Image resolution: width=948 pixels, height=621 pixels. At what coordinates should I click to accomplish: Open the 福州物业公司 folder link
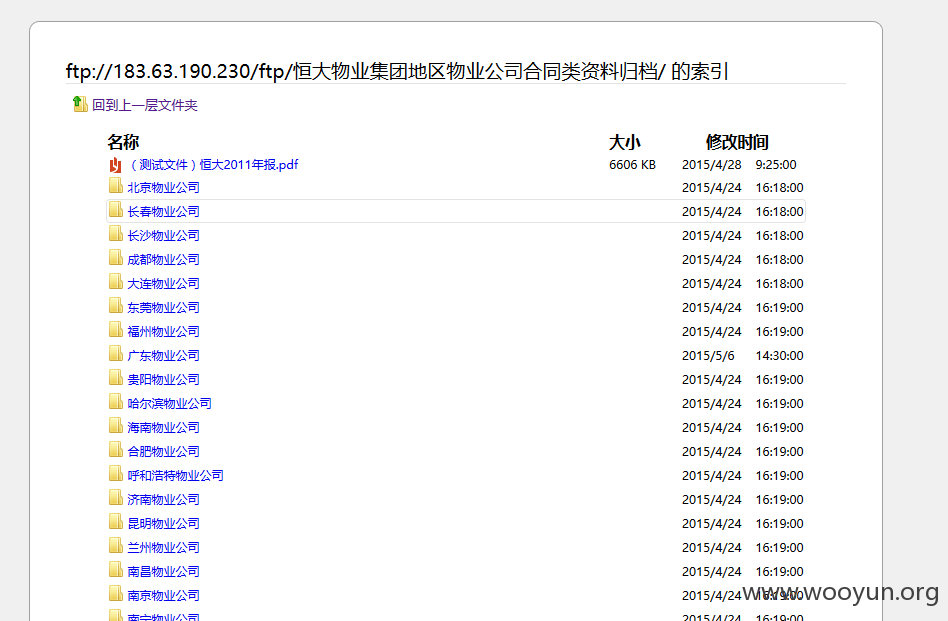coord(163,331)
